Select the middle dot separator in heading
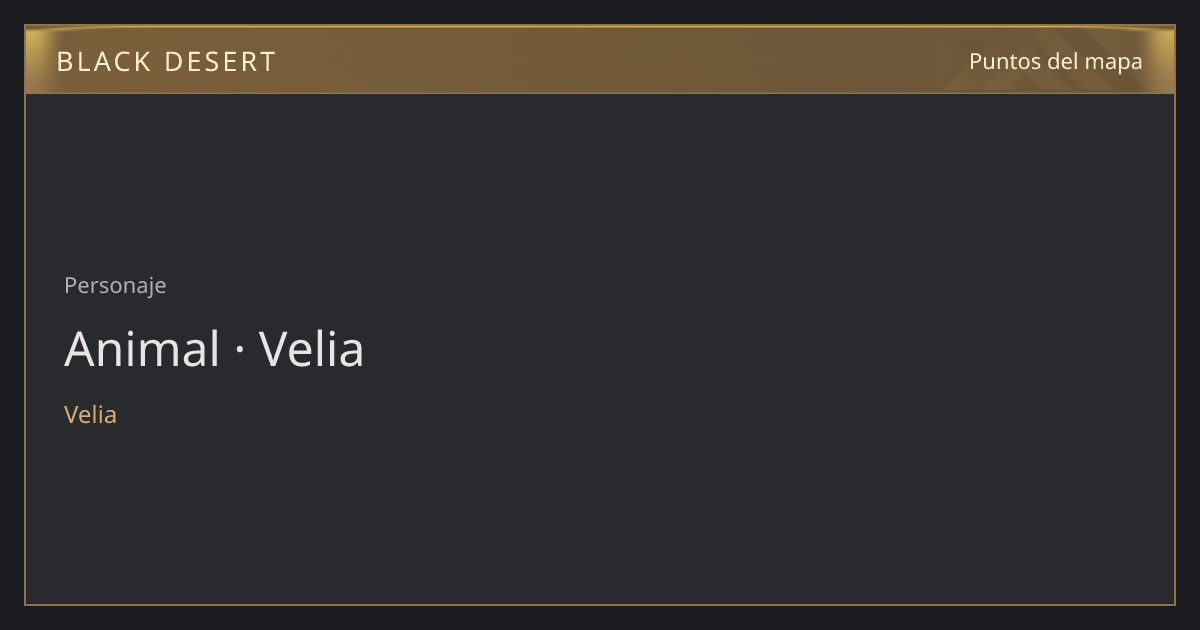1200x630 pixels. tap(240, 352)
